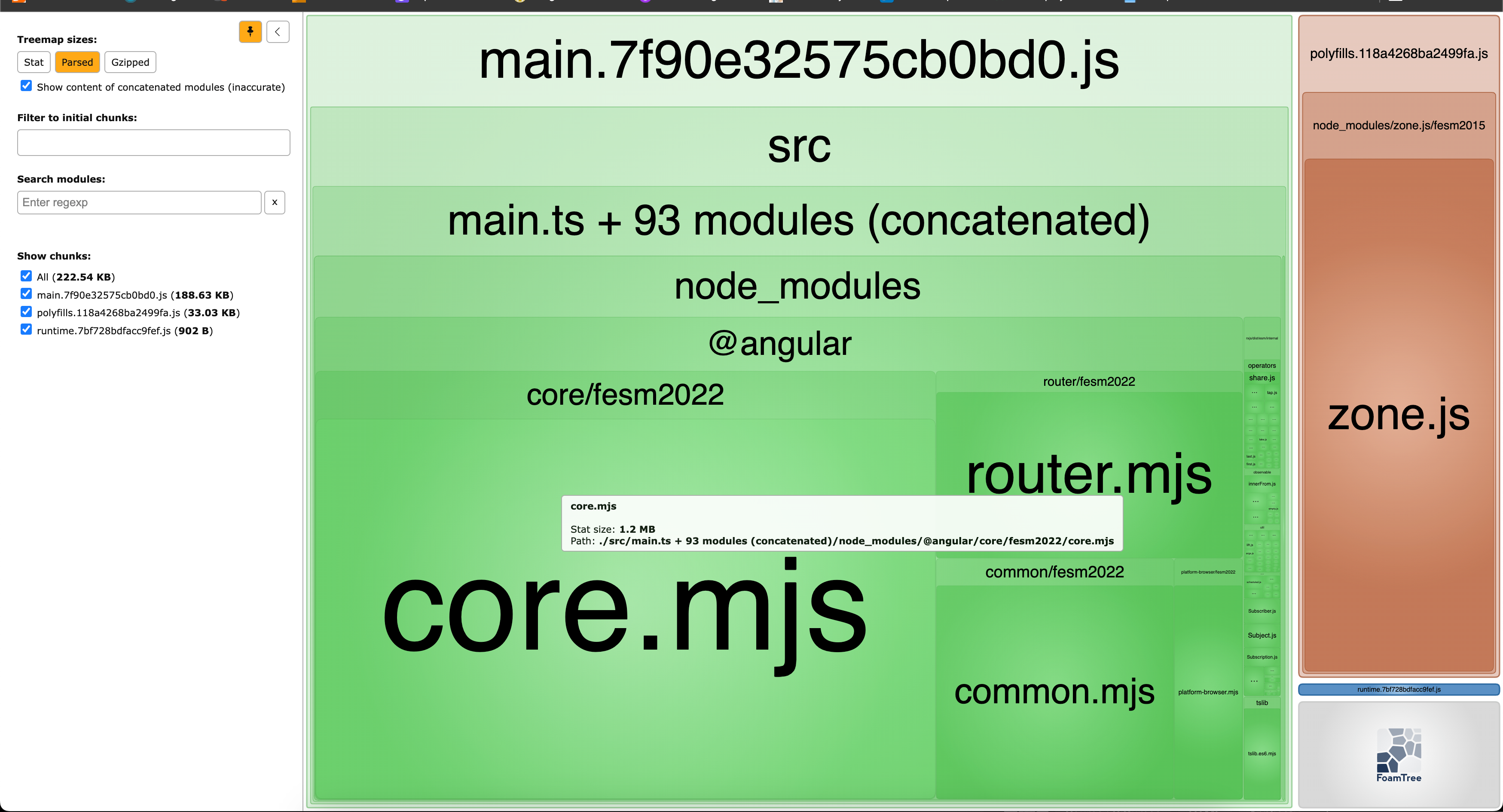This screenshot has height=812, width=1503.
Task: Click the runtime.7bf728bdfacc9fef.js chunk icon
Action: (1395, 689)
